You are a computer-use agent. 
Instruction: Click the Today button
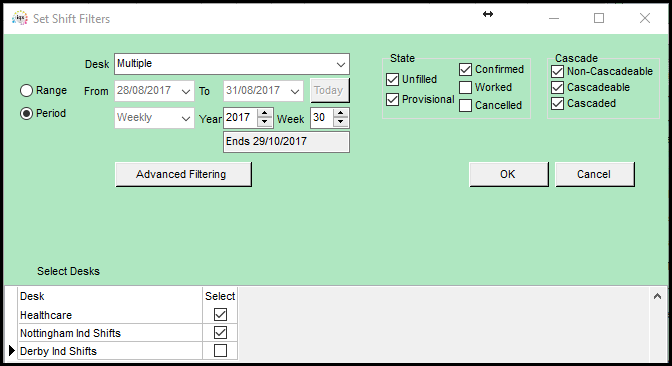coord(330,90)
